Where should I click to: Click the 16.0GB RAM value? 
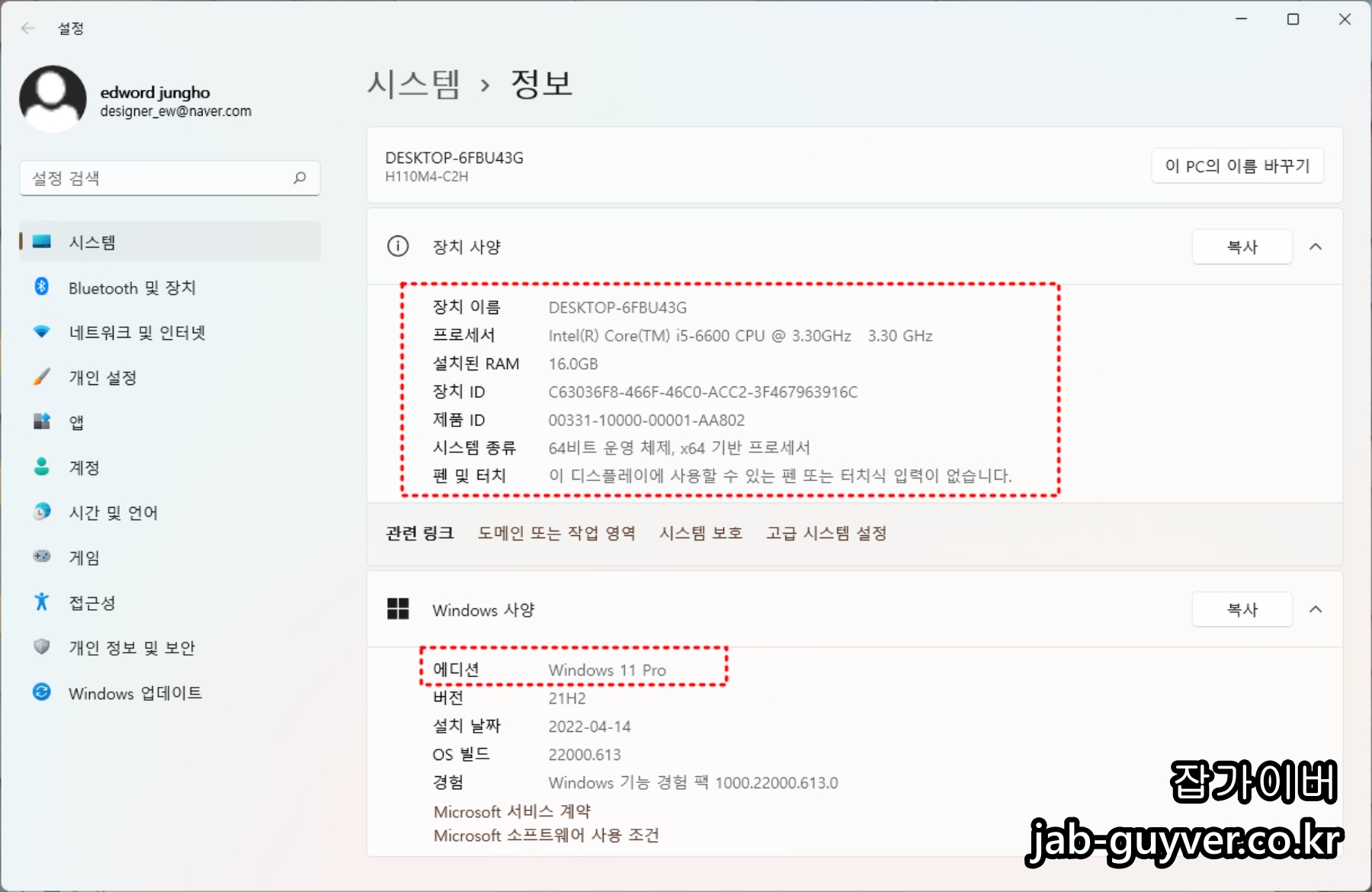573,364
